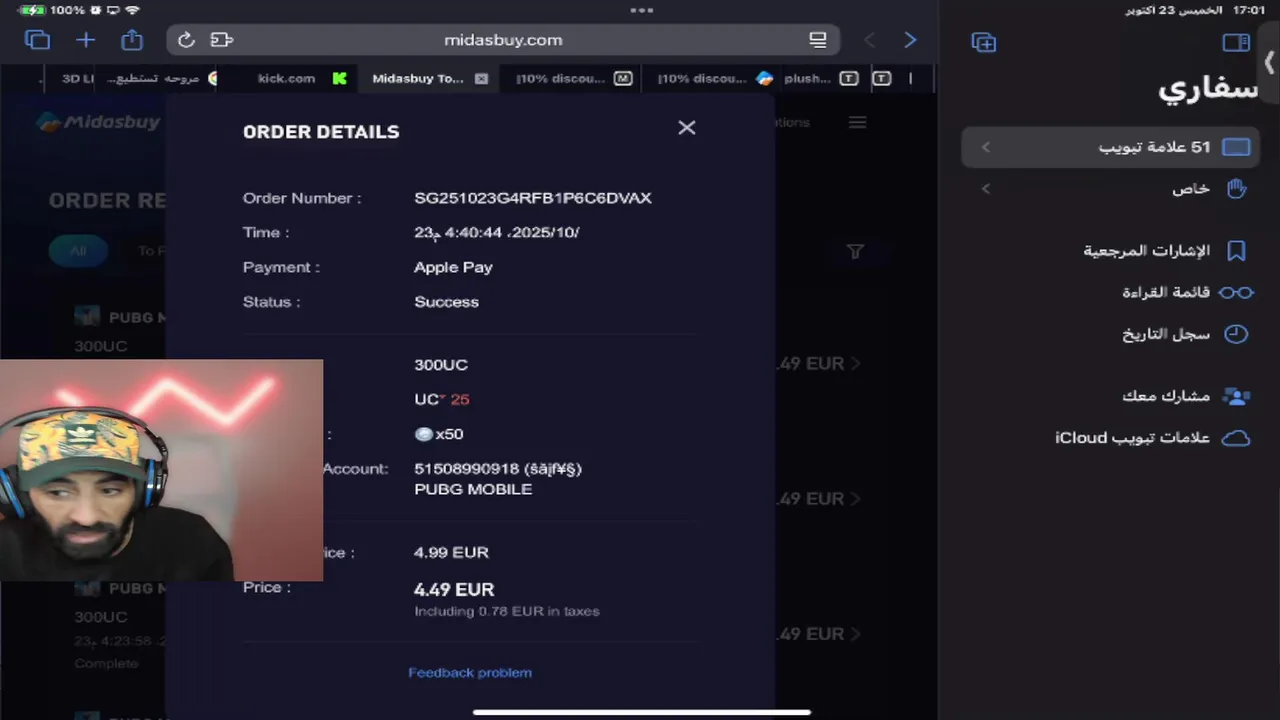Hide the Safari sidebar with sidebar icon

tap(1236, 42)
